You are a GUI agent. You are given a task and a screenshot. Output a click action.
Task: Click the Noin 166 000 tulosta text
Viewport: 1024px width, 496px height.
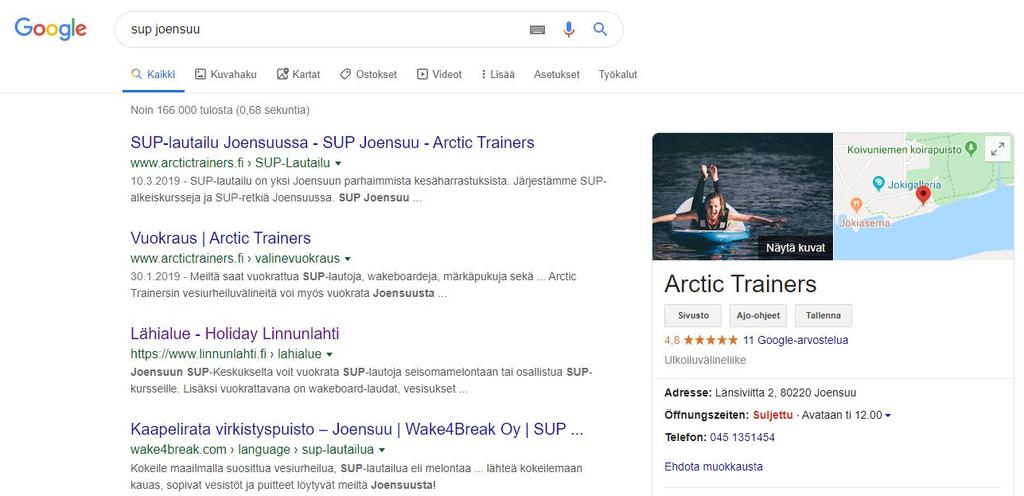[x=220, y=110]
